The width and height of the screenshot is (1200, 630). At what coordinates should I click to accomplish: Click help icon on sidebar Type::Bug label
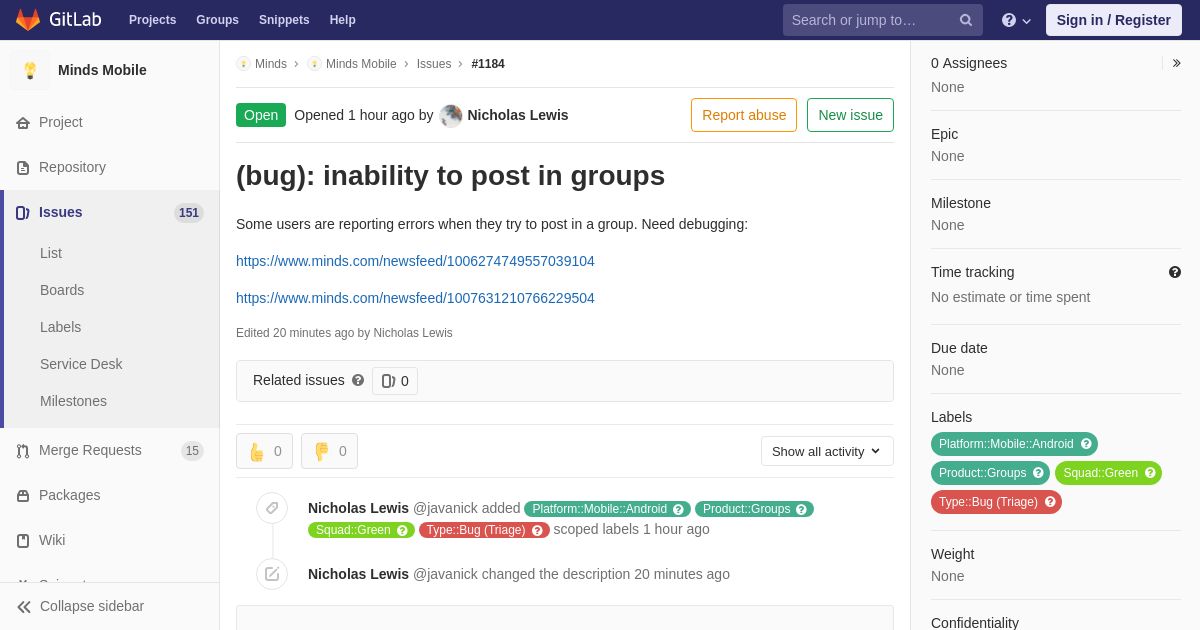click(x=1050, y=502)
